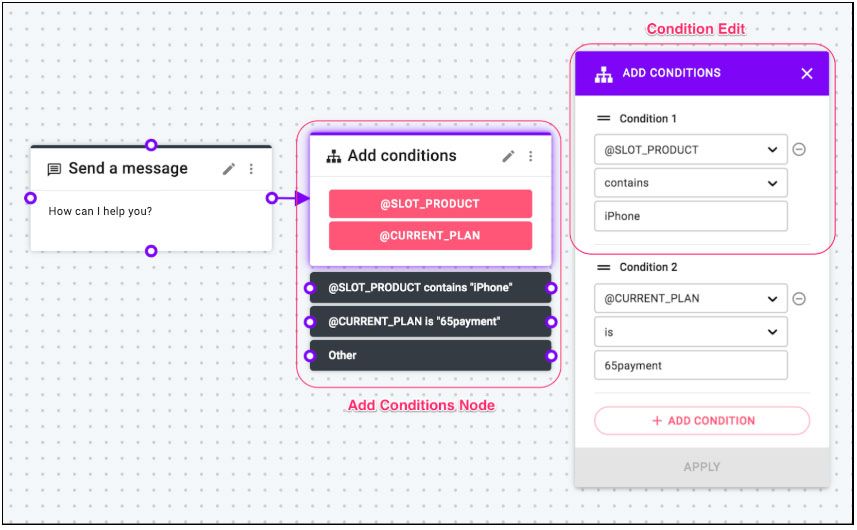Click the Condition 2 reorder handle icon

tap(603, 267)
